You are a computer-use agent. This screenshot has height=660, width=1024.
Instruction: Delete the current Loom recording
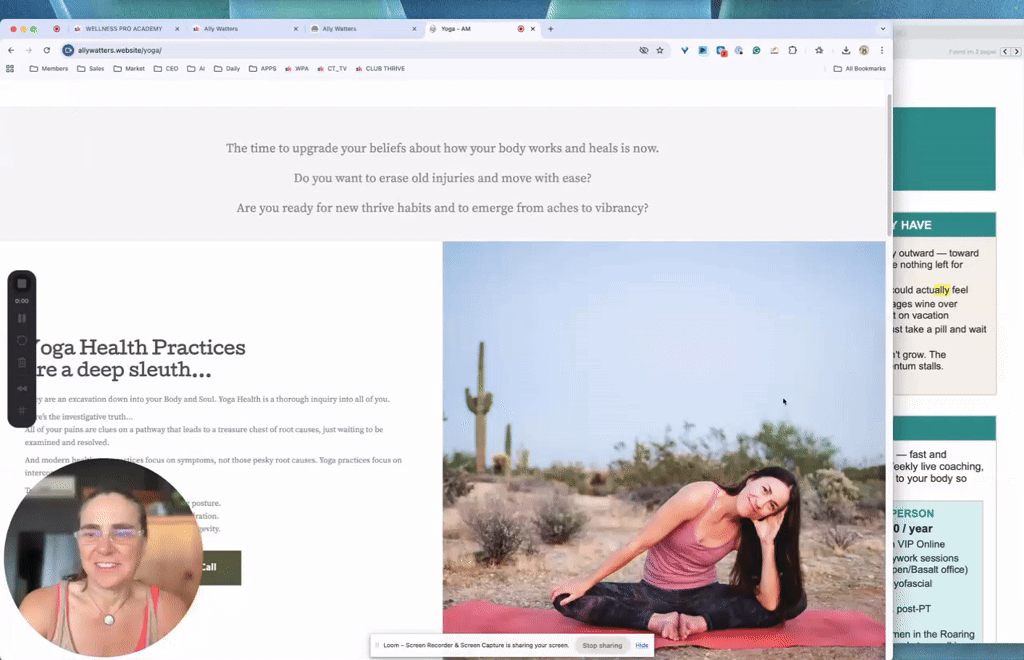(22, 360)
